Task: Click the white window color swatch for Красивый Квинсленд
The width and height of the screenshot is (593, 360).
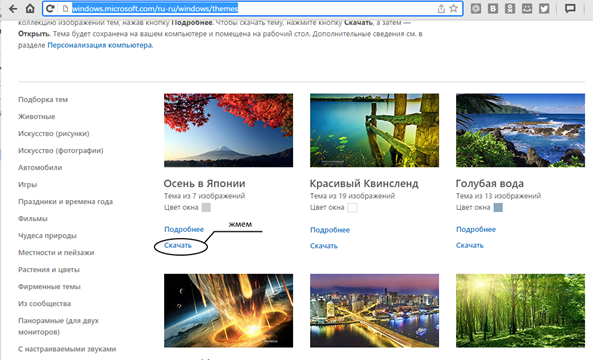Action: tap(352, 208)
